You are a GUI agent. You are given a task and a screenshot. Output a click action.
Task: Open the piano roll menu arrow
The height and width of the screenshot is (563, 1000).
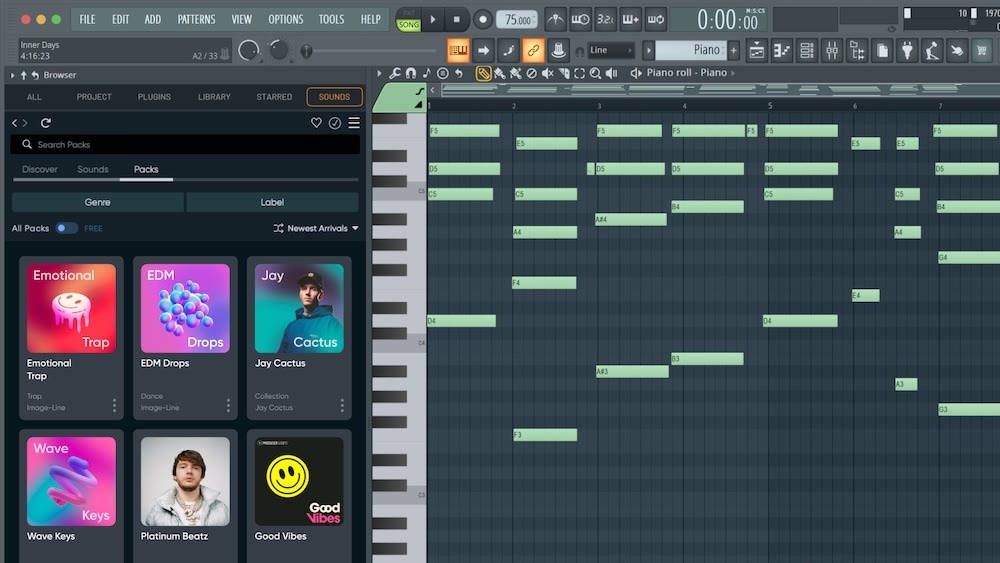(379, 73)
